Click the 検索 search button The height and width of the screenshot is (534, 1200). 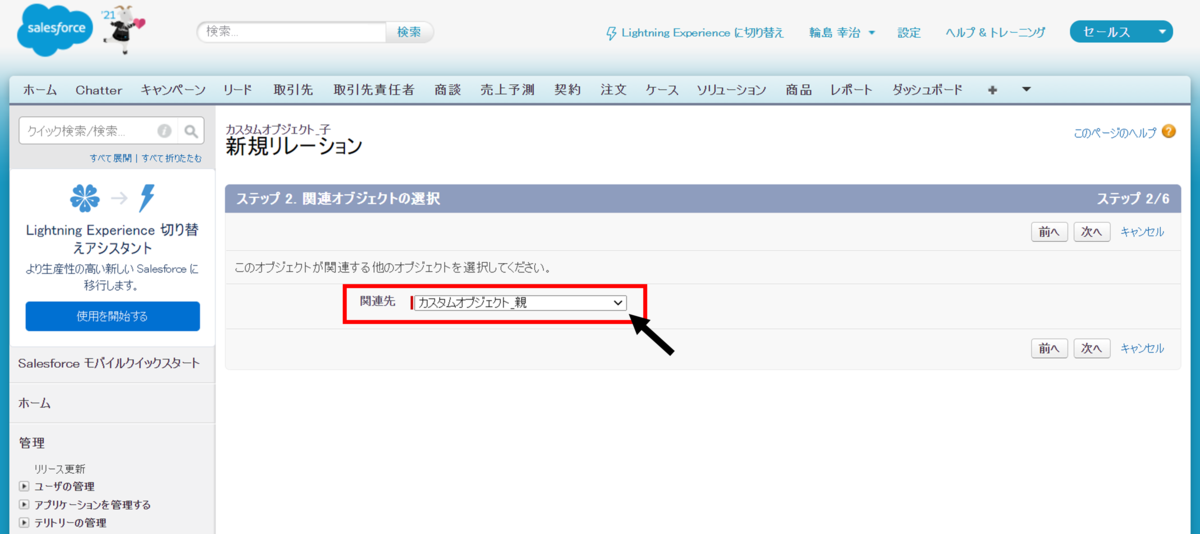click(x=409, y=32)
